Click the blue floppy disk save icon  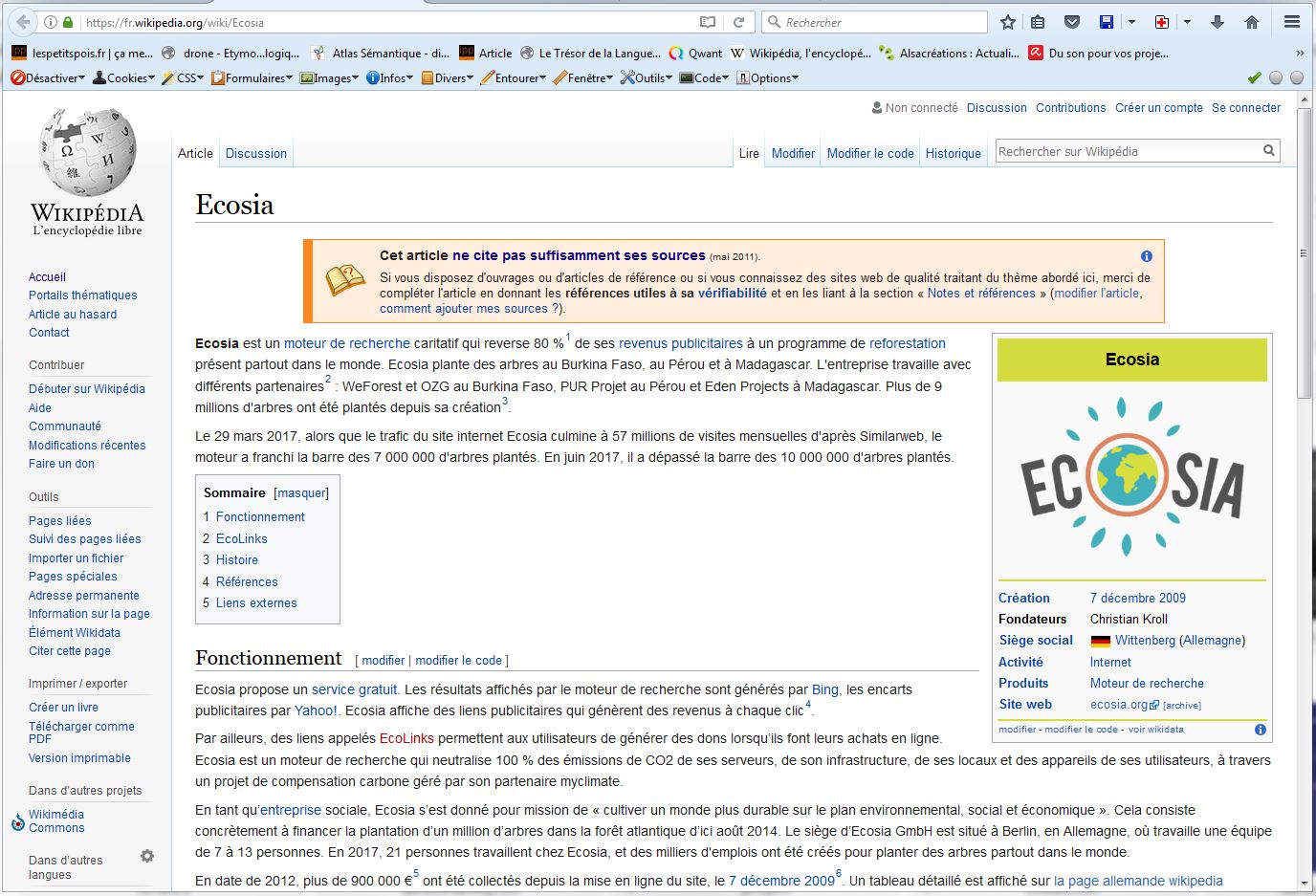click(x=1107, y=22)
